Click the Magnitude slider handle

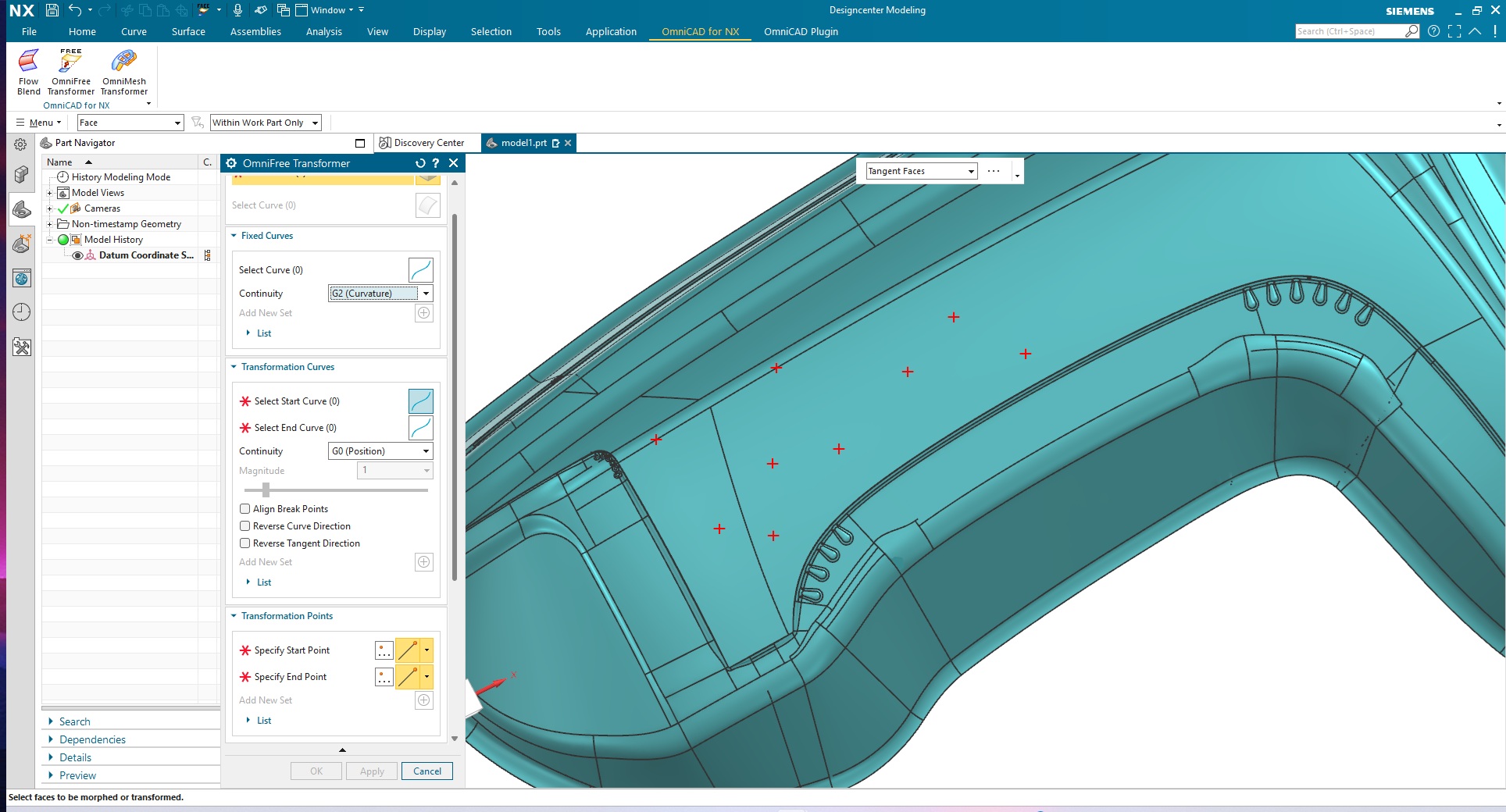(266, 490)
